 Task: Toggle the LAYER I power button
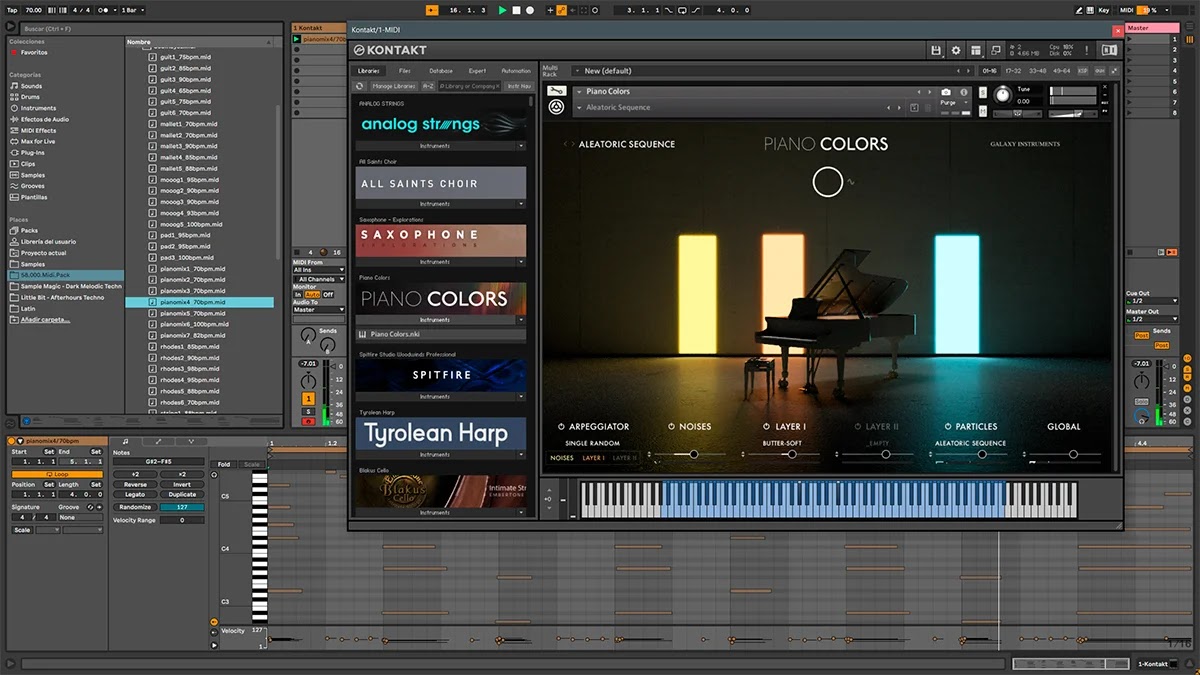click(767, 427)
